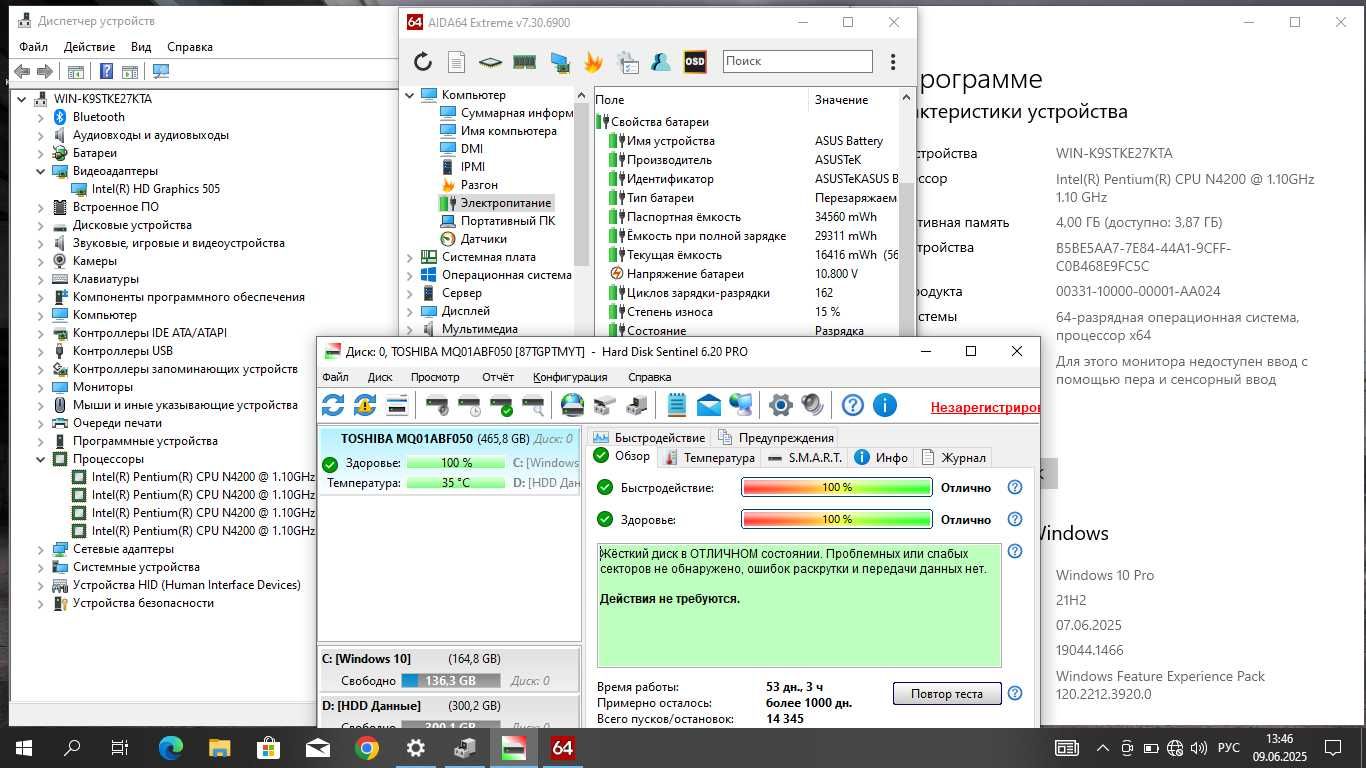Click the AIDA64 monitor diagnostics toolbar icon

point(559,62)
